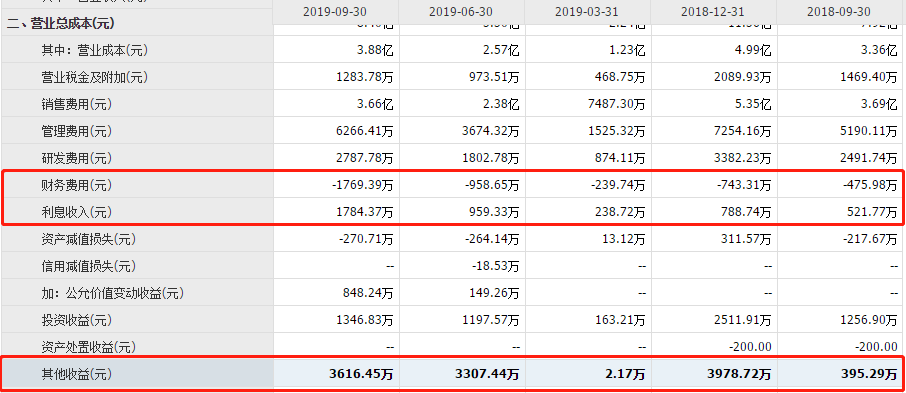Select the 2019-09-30 column header

click(x=336, y=12)
